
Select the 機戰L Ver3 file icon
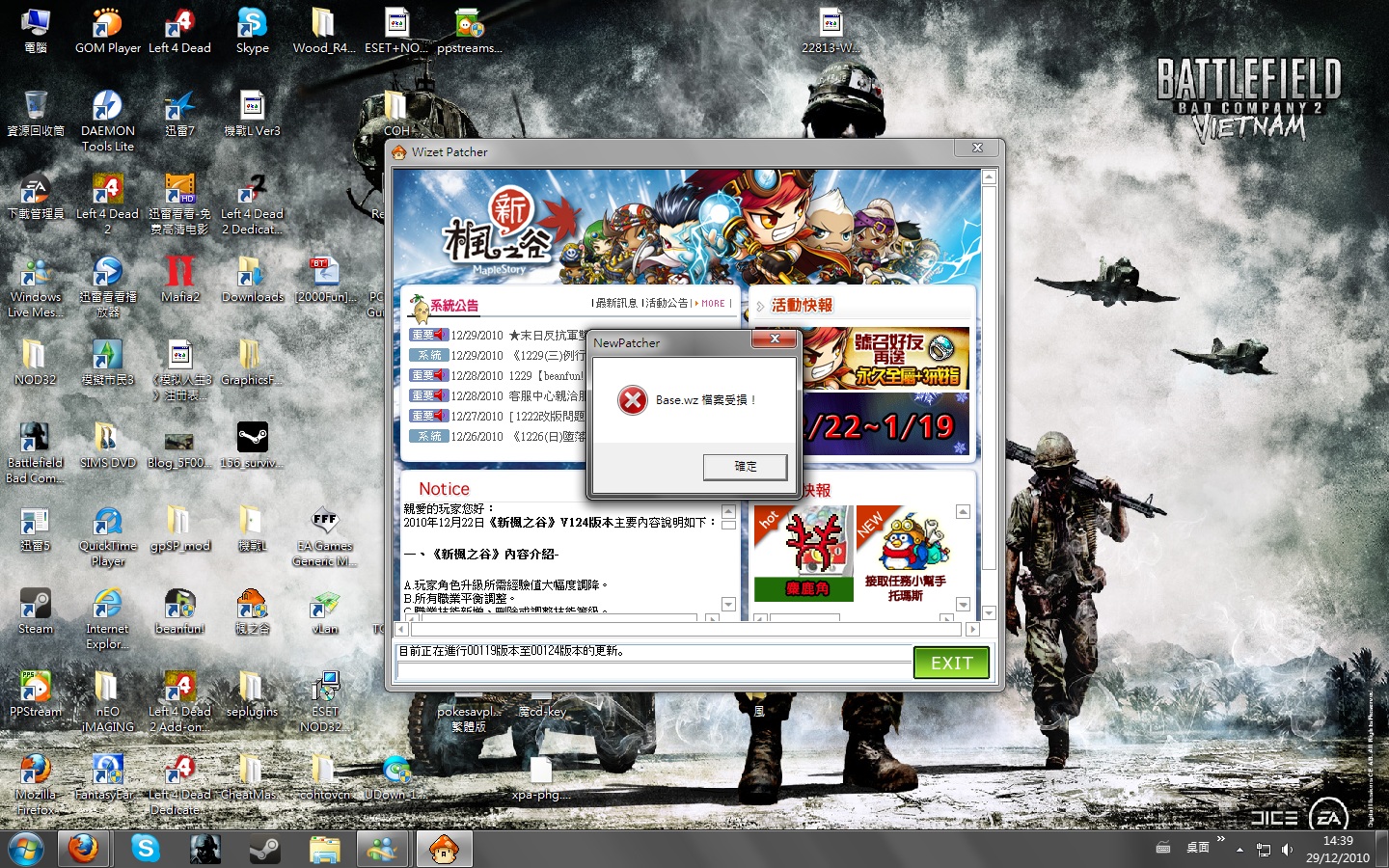click(x=252, y=114)
